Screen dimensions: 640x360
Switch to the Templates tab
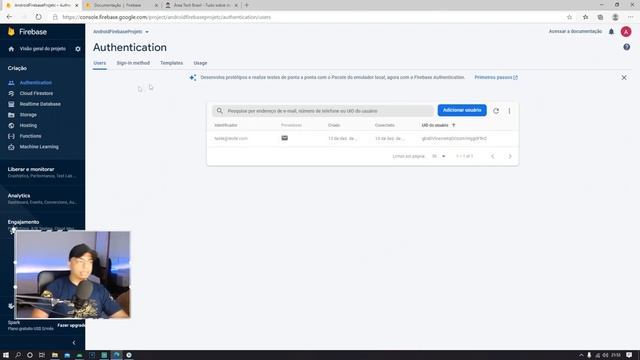(171, 63)
